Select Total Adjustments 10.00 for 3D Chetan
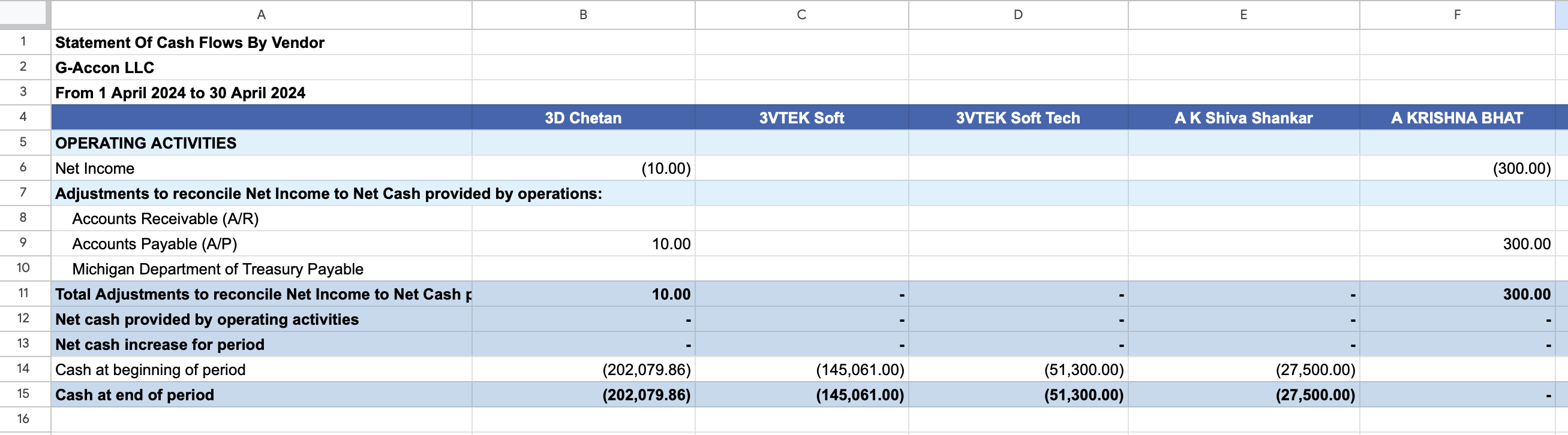 click(583, 294)
